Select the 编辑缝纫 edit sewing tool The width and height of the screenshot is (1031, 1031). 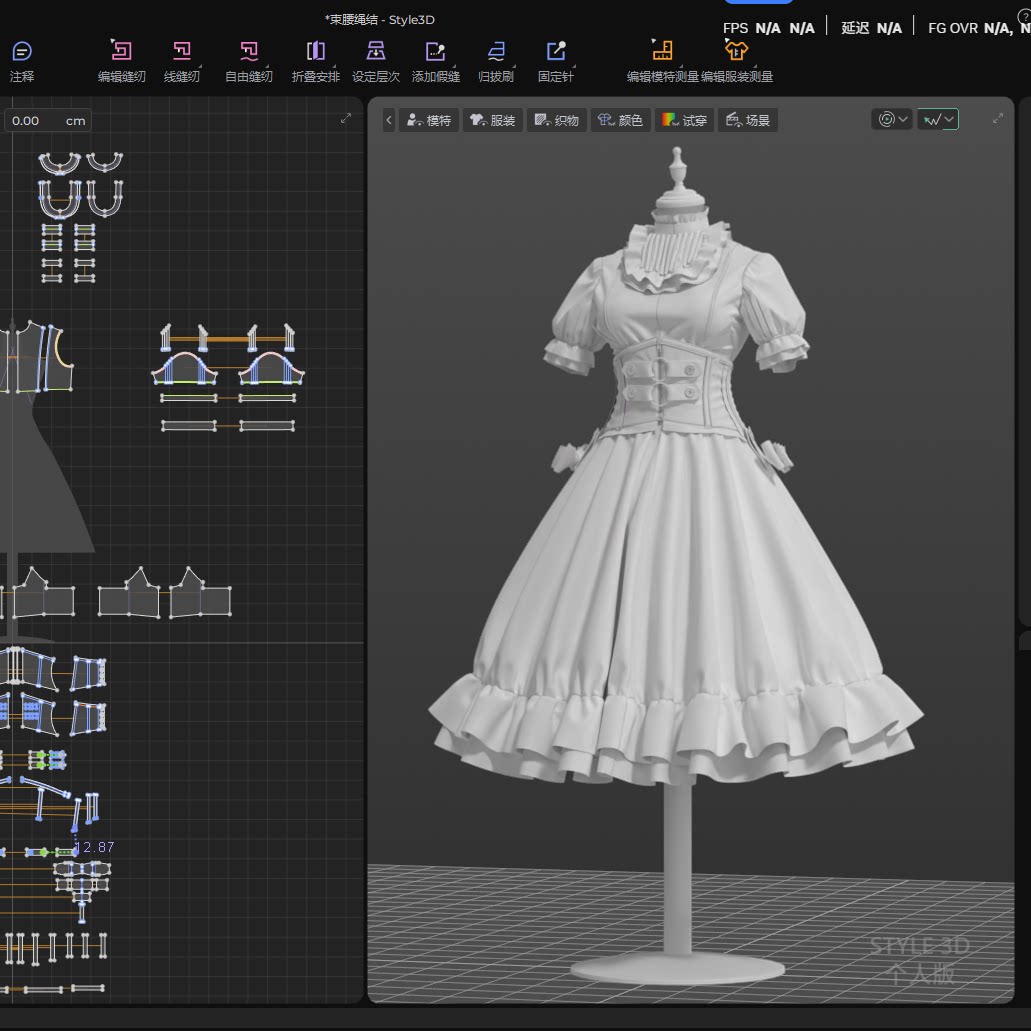pyautogui.click(x=122, y=60)
